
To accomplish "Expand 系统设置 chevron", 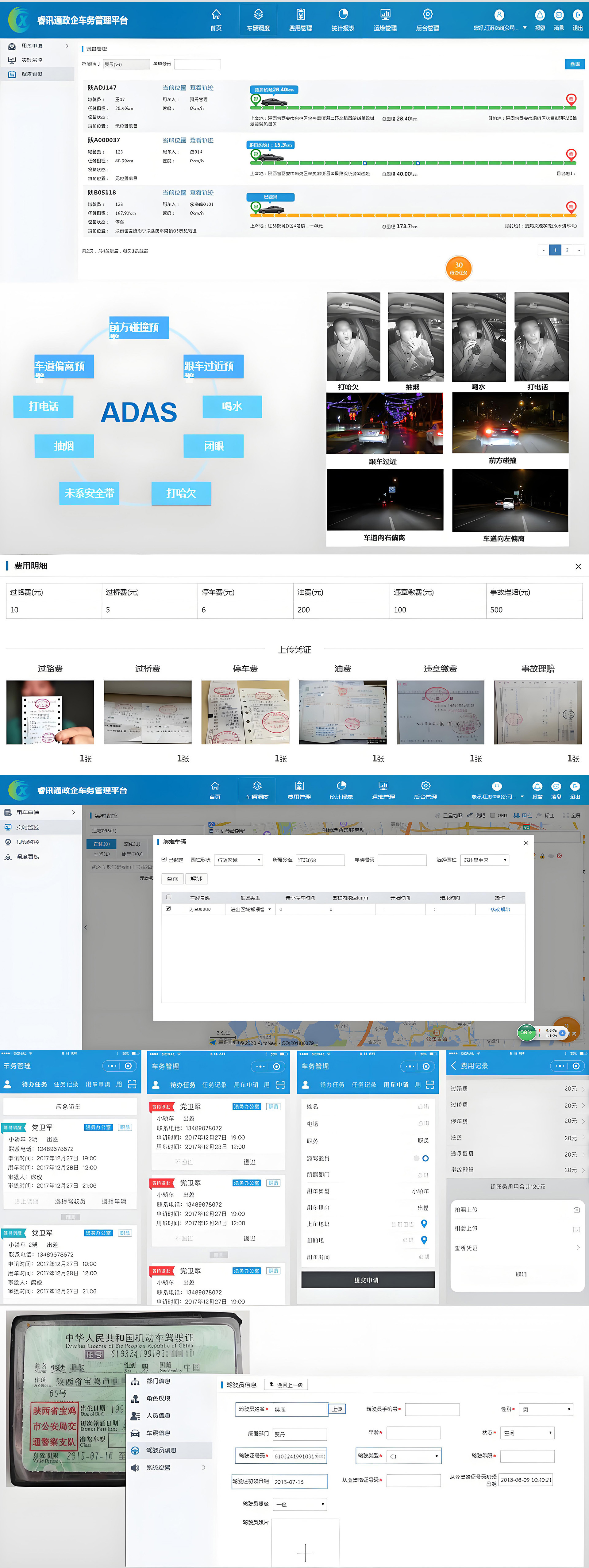I will tap(203, 1468).
